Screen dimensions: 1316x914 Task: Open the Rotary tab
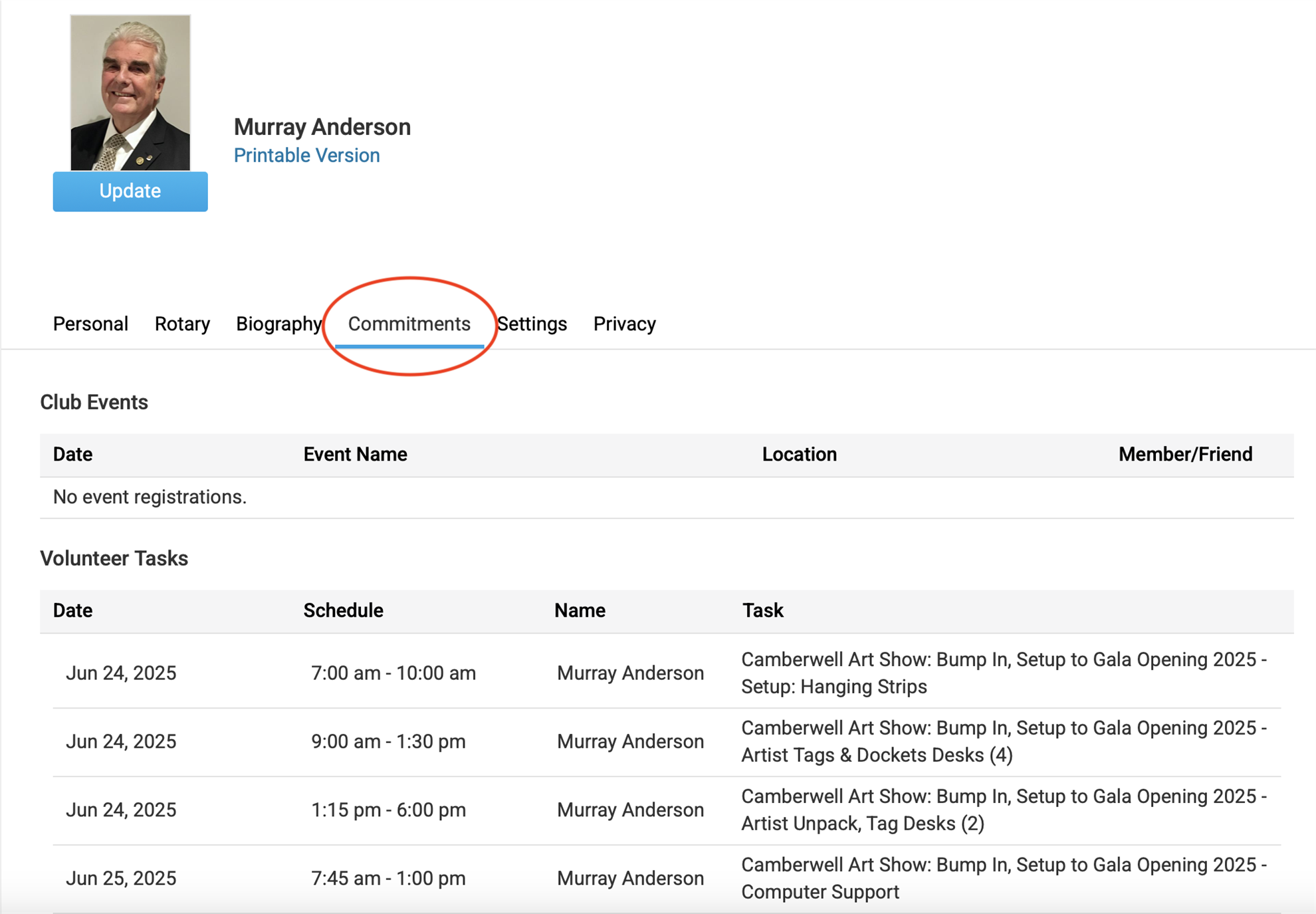pyautogui.click(x=182, y=324)
